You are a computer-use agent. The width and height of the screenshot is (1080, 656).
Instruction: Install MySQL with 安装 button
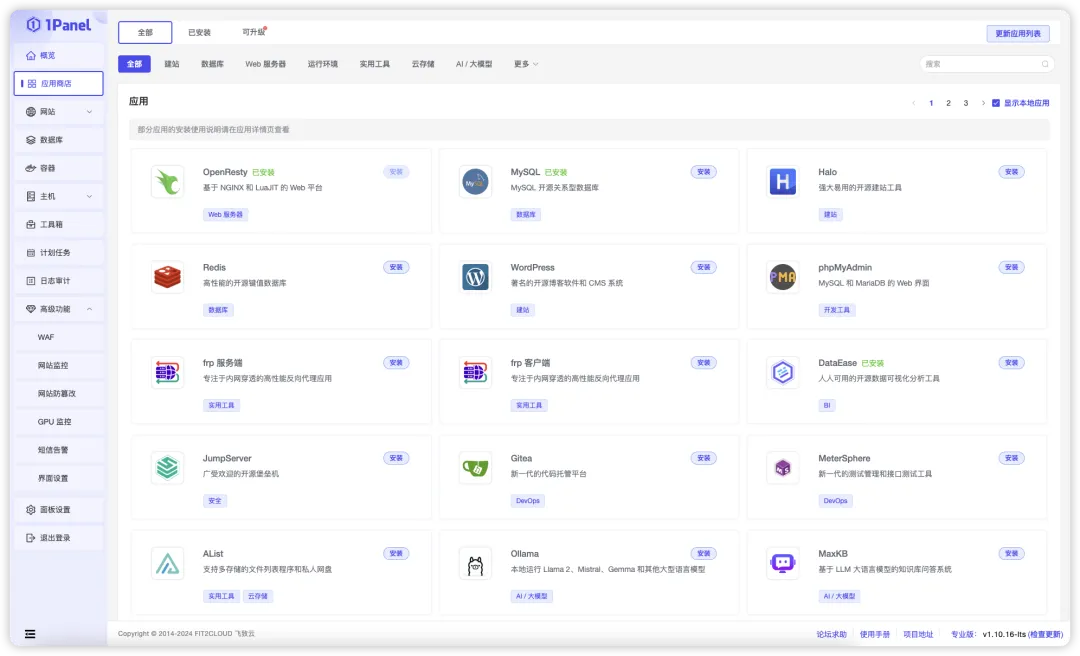pos(703,172)
